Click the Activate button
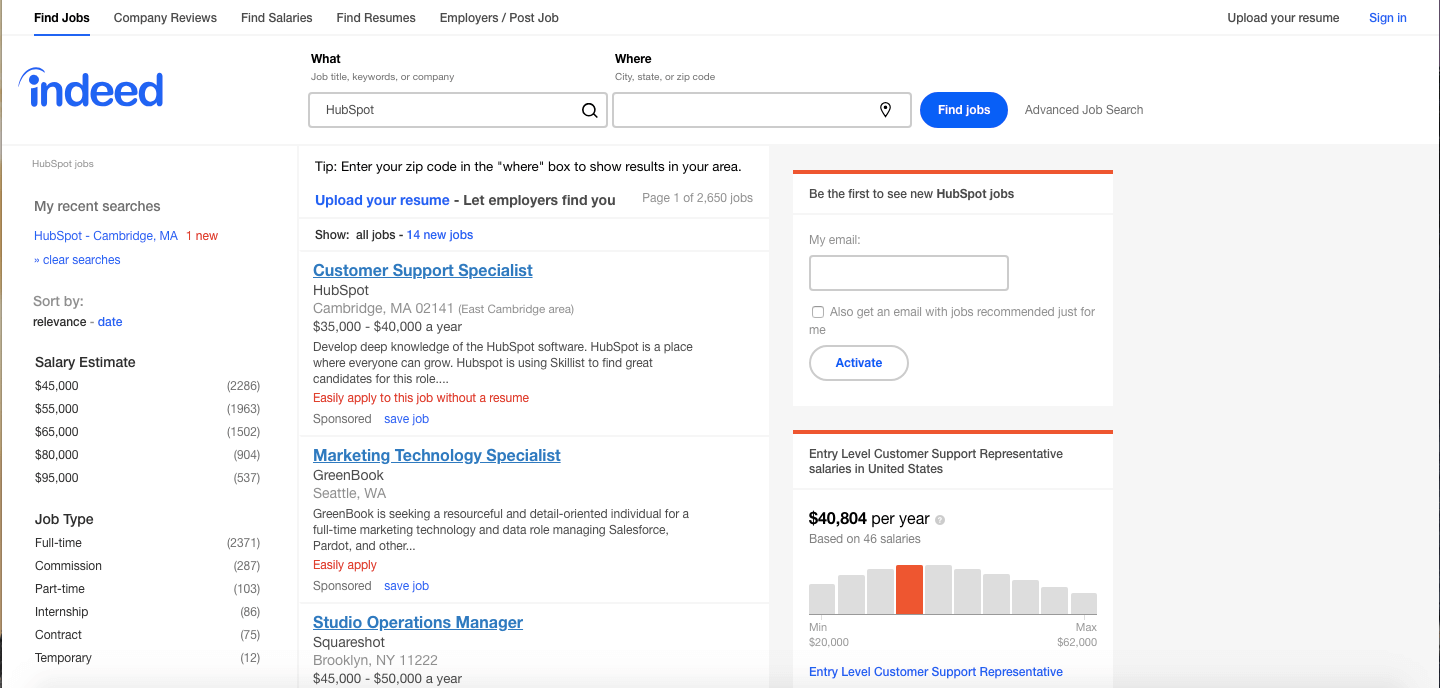This screenshot has width=1440, height=688. (858, 363)
